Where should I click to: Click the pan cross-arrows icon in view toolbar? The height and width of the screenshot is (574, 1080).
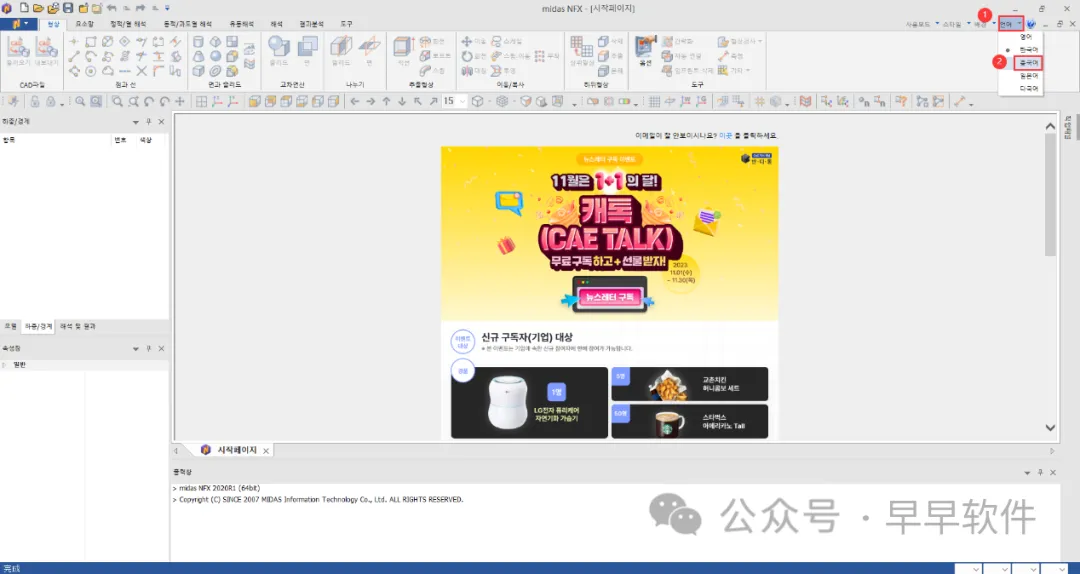click(x=180, y=101)
